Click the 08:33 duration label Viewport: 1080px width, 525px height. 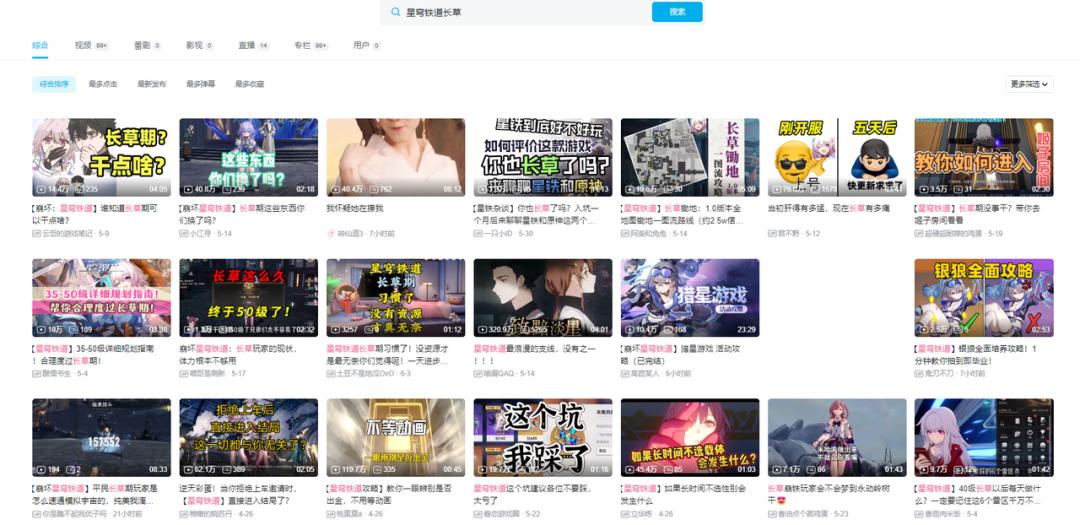pyautogui.click(x=158, y=469)
